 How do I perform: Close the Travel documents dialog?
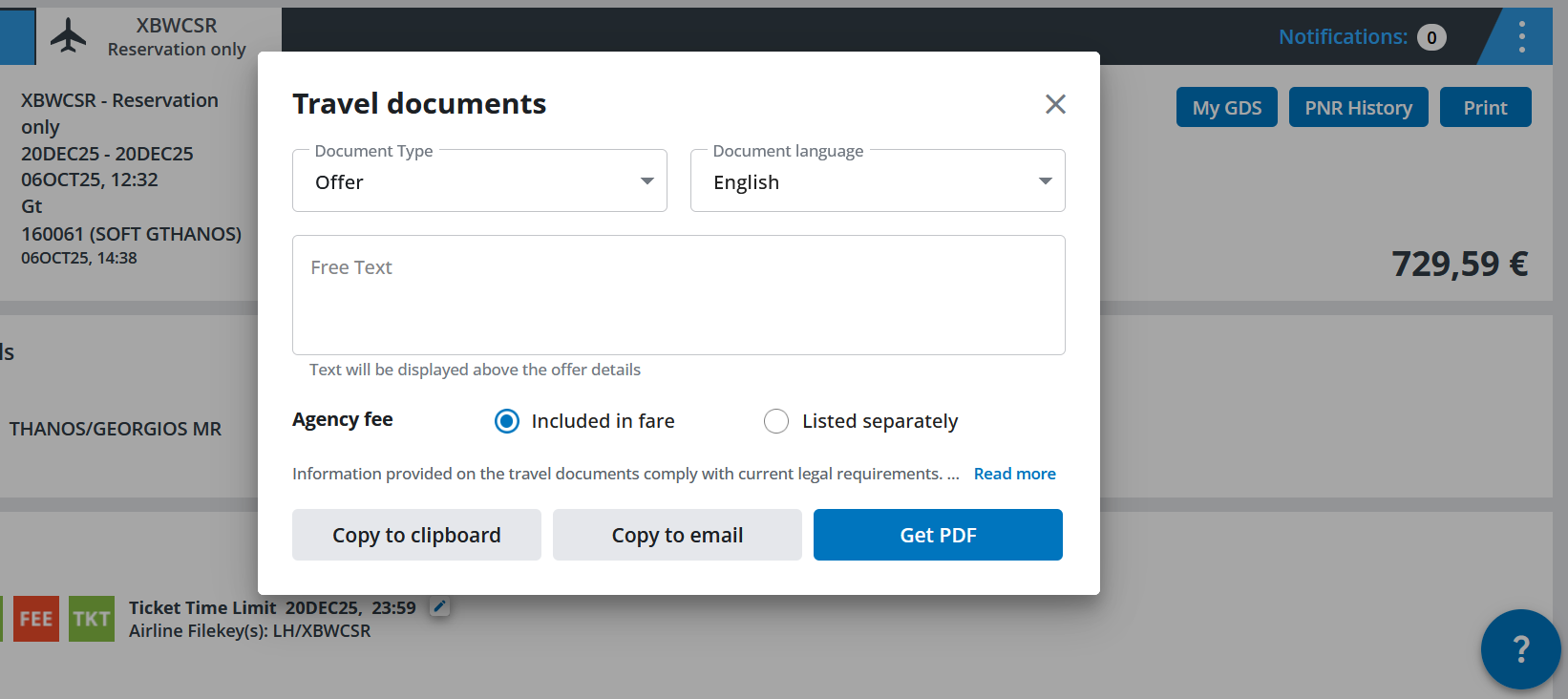click(x=1055, y=104)
